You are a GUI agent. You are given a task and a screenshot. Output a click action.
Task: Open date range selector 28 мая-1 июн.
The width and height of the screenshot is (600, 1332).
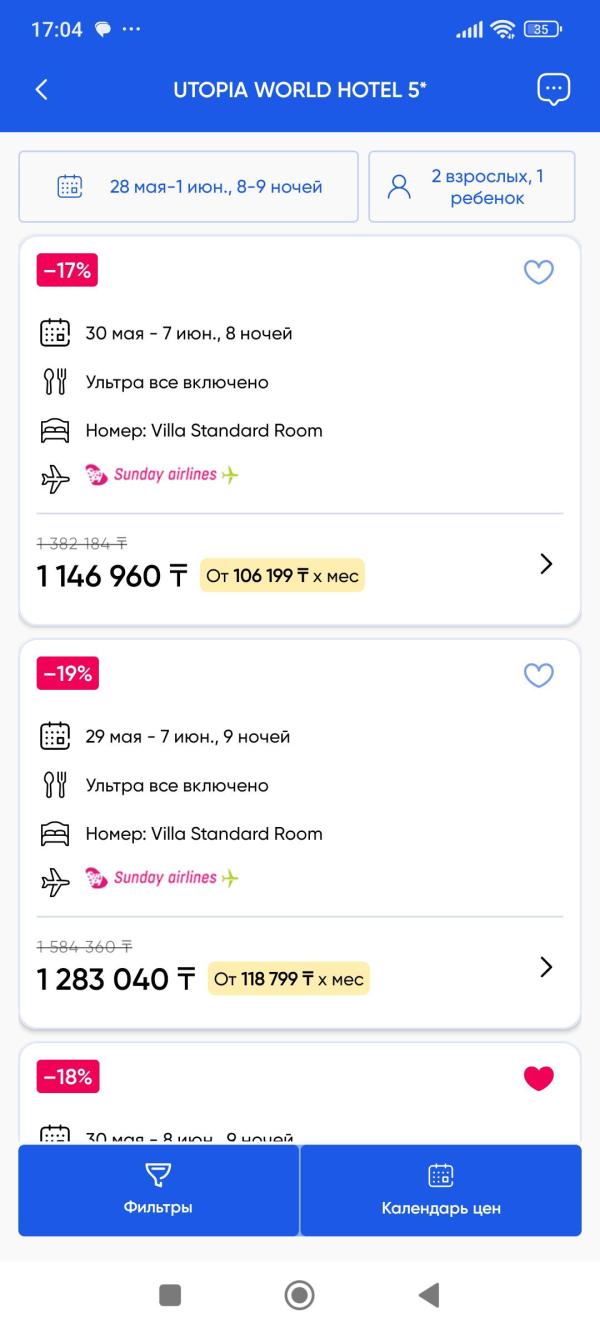point(188,186)
